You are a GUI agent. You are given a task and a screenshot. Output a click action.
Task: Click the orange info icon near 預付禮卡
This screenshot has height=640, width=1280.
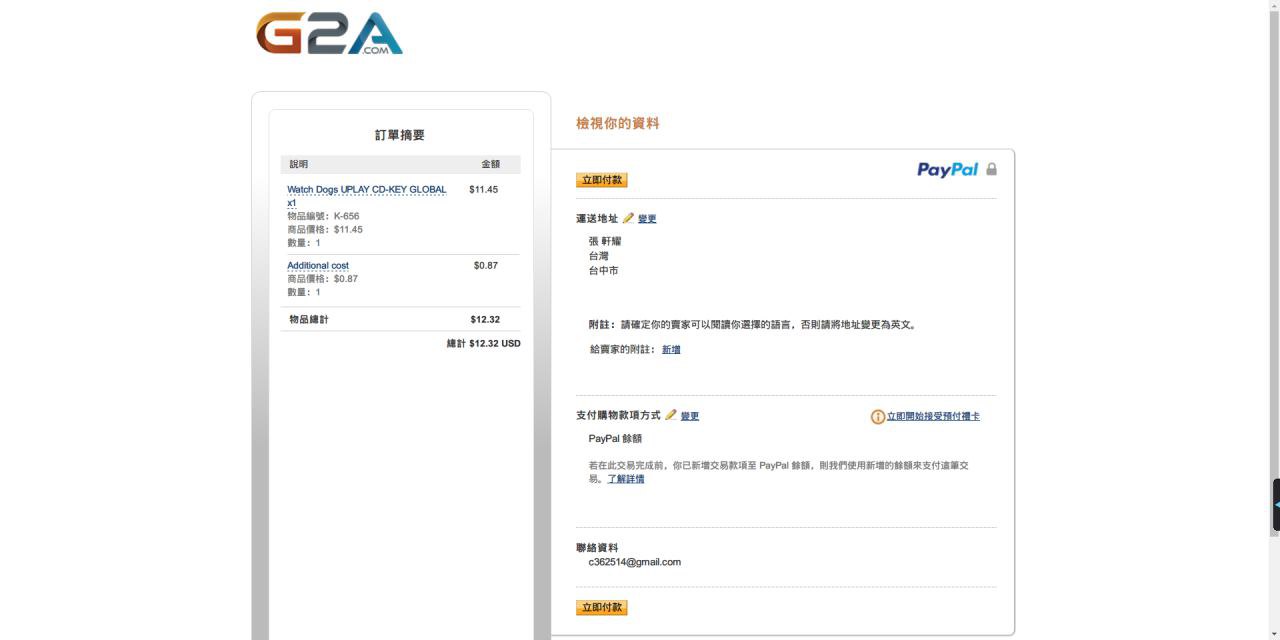[x=877, y=416]
